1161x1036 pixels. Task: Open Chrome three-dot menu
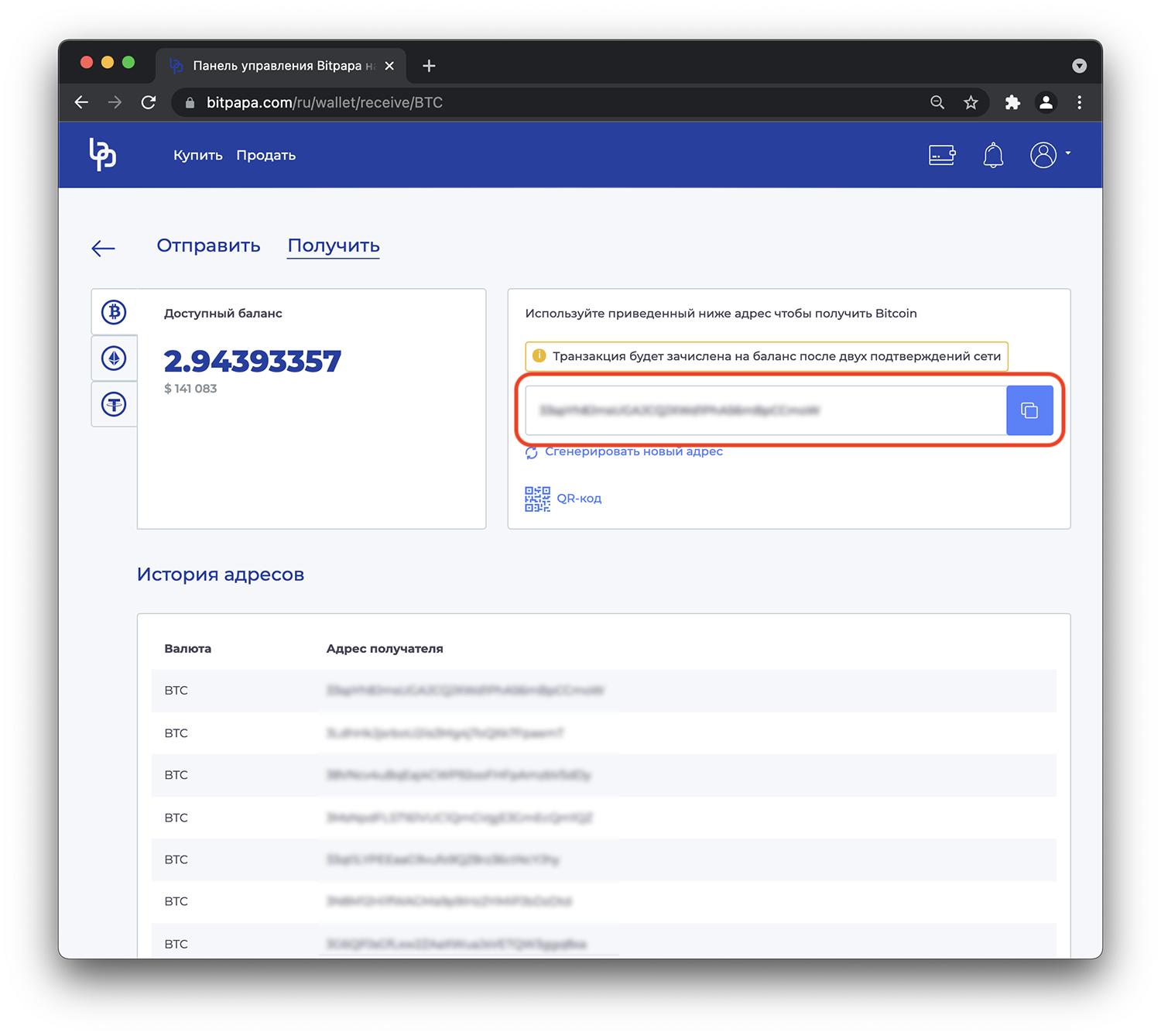pos(1080,102)
